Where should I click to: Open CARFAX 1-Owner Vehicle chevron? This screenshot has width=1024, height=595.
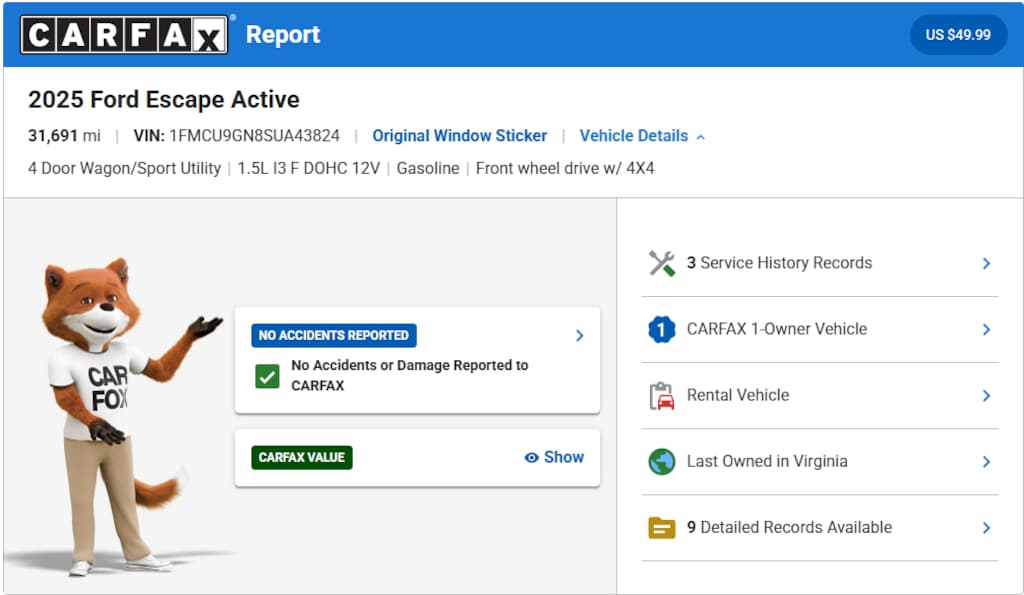click(986, 329)
